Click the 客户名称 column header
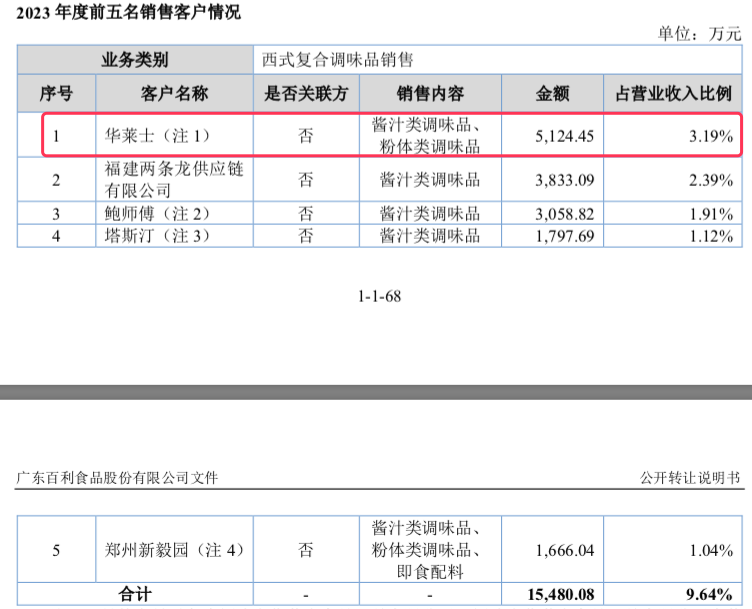Image resolution: width=752 pixels, height=609 pixels. click(x=175, y=93)
